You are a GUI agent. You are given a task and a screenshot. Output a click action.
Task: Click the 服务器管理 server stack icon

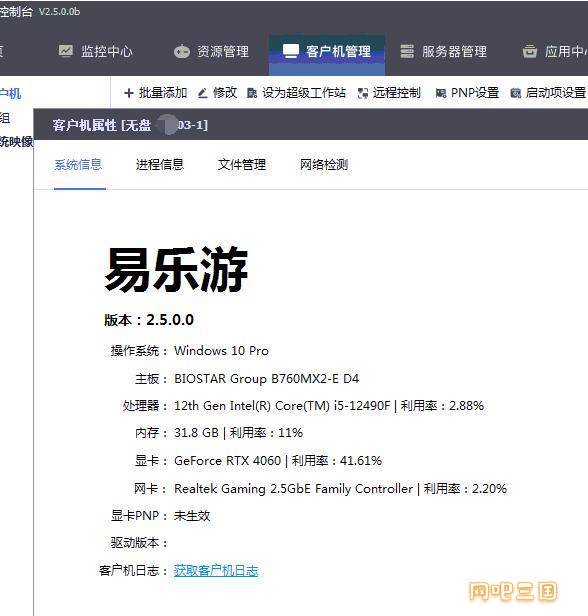(407, 51)
